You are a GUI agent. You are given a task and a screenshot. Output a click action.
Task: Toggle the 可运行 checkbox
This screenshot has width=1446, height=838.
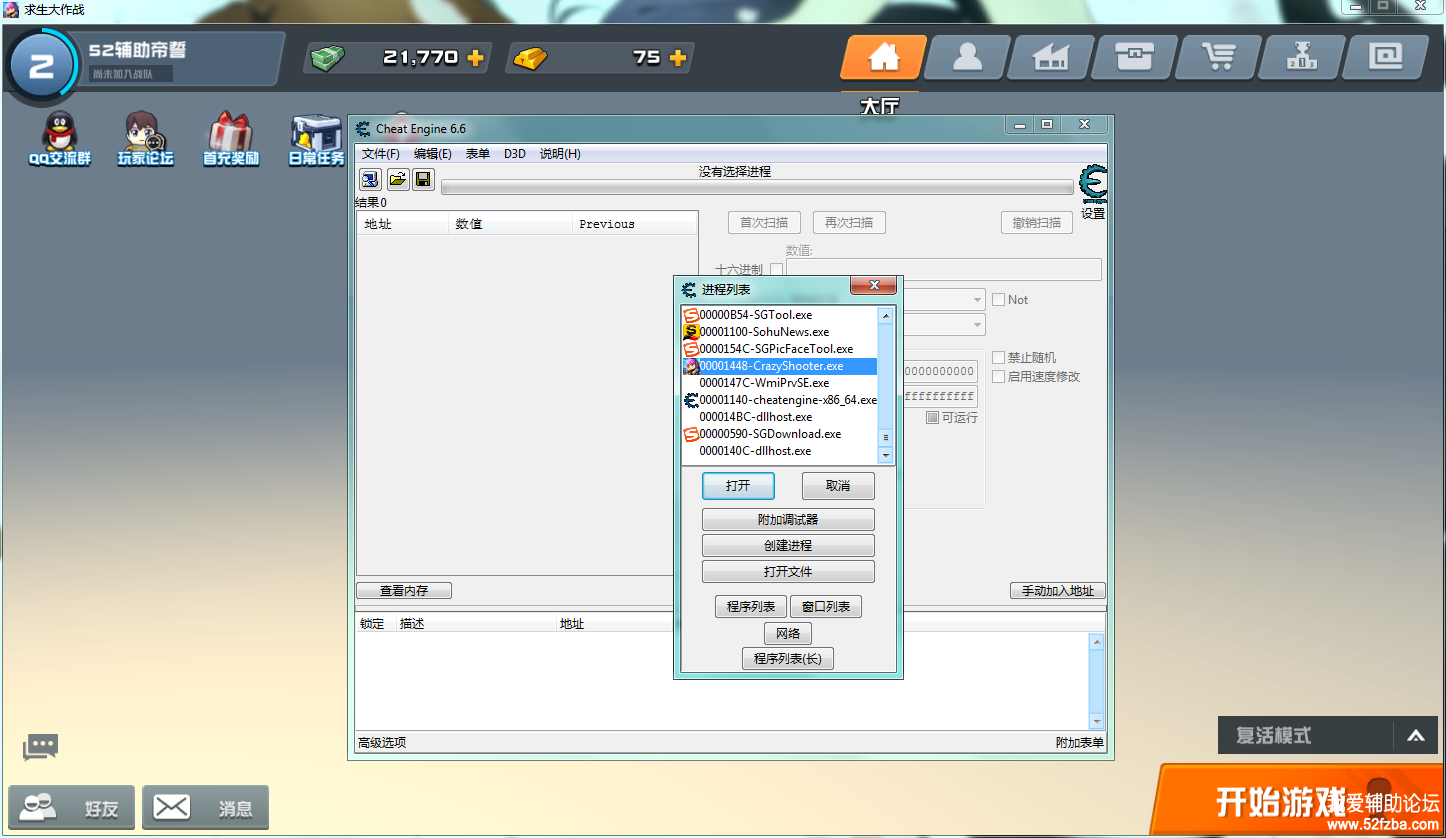click(932, 417)
